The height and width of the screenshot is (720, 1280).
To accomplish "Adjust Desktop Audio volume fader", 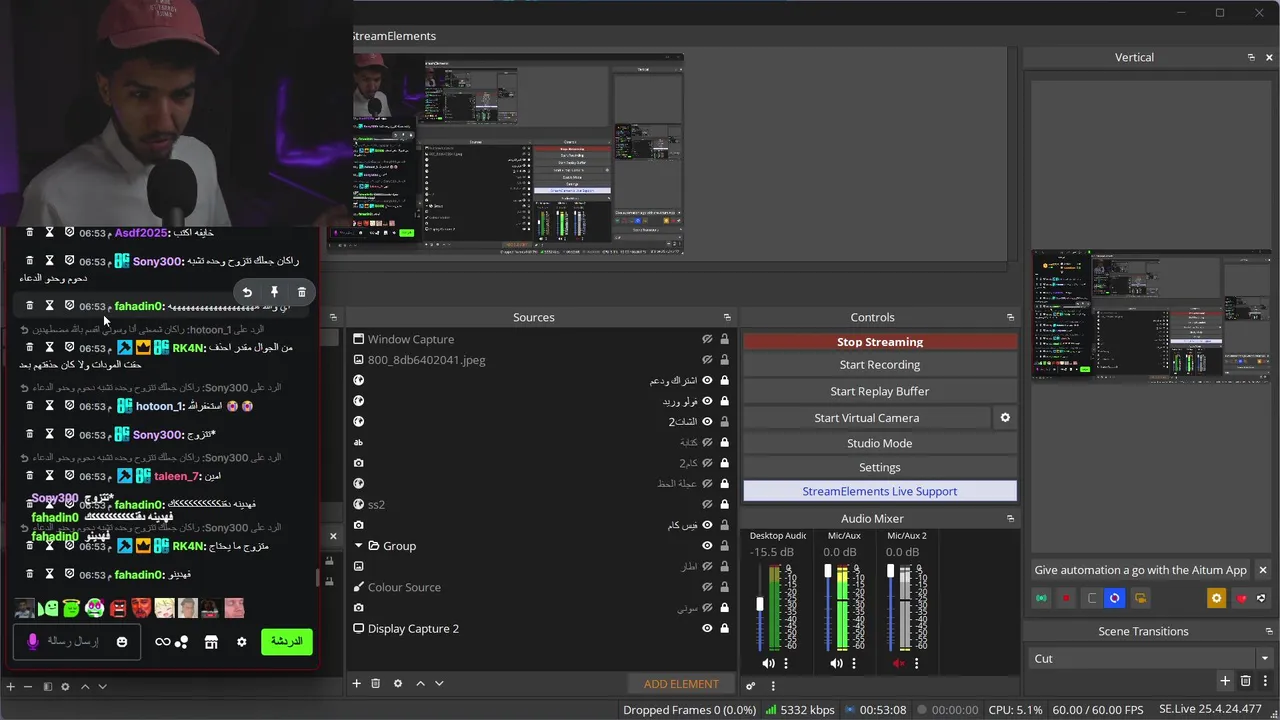I will 760,604.
